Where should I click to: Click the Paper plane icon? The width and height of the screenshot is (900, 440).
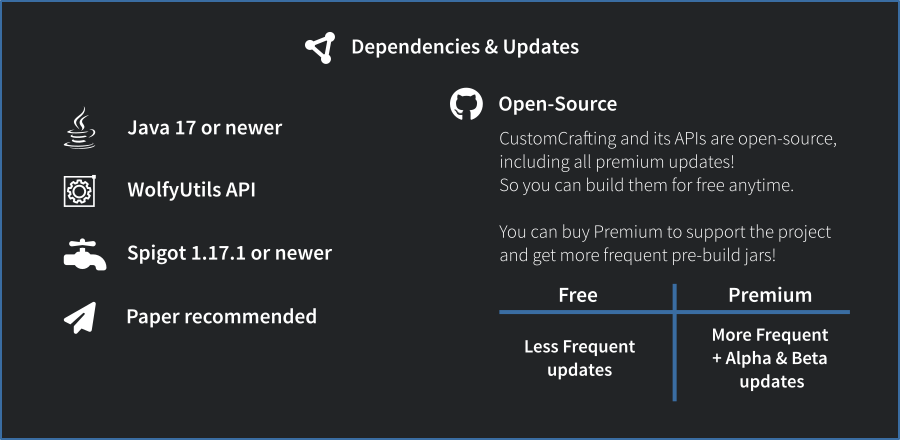[79, 317]
